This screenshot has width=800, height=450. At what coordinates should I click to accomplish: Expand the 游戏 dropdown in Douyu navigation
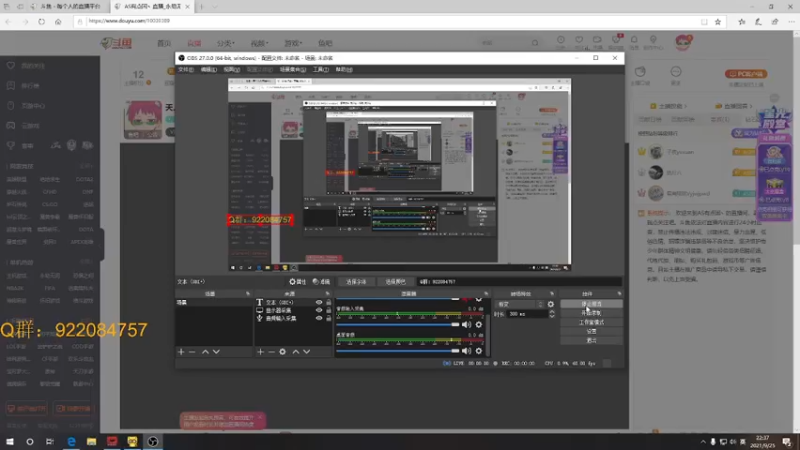[x=293, y=43]
